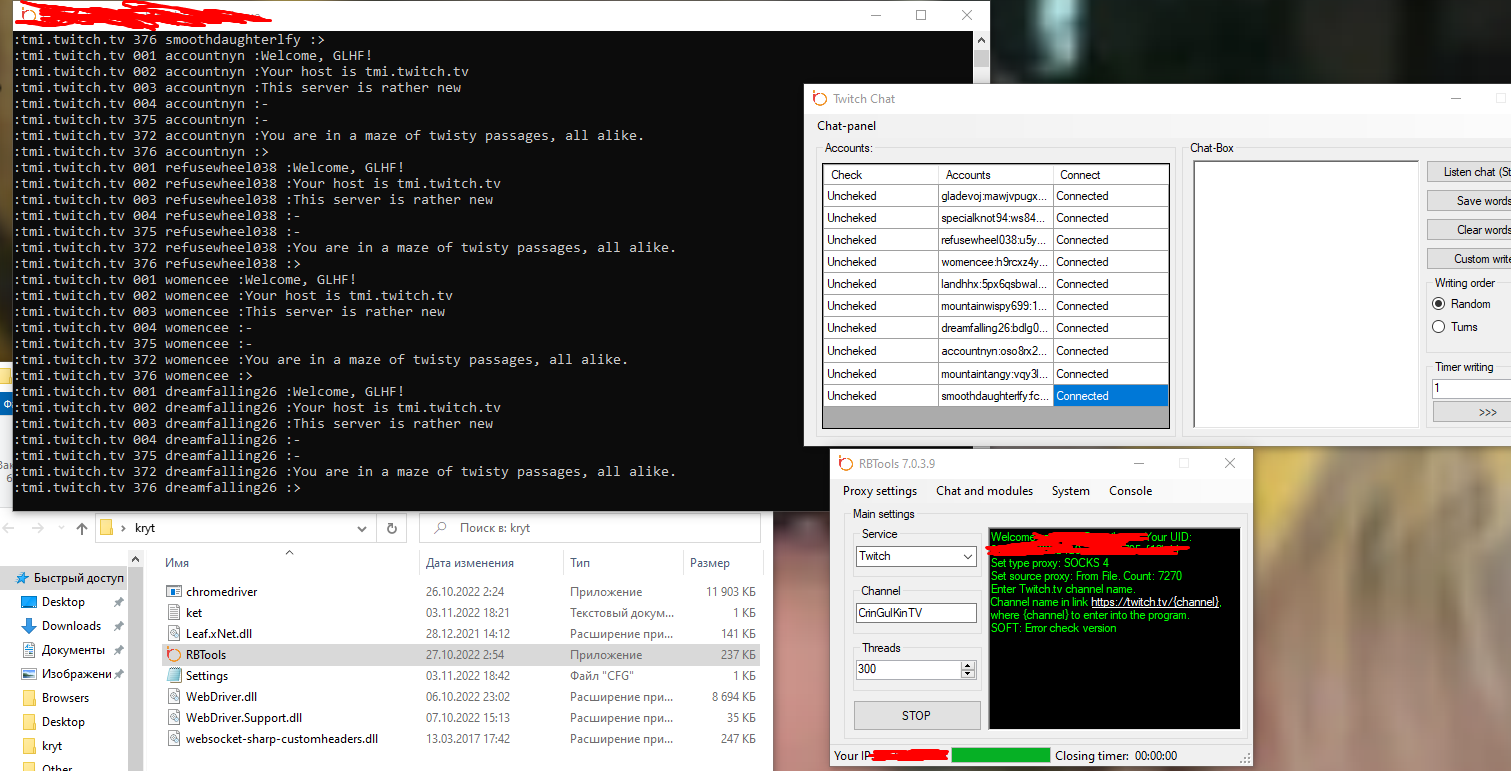
Task: Expand the Service dropdown showing Twitch
Action: [x=967, y=556]
